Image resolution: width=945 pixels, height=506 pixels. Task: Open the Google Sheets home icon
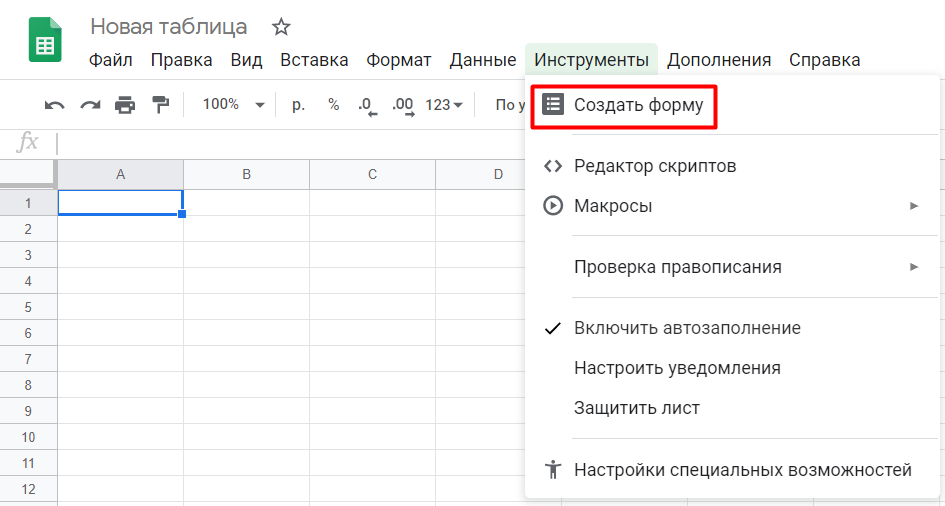pyautogui.click(x=45, y=40)
